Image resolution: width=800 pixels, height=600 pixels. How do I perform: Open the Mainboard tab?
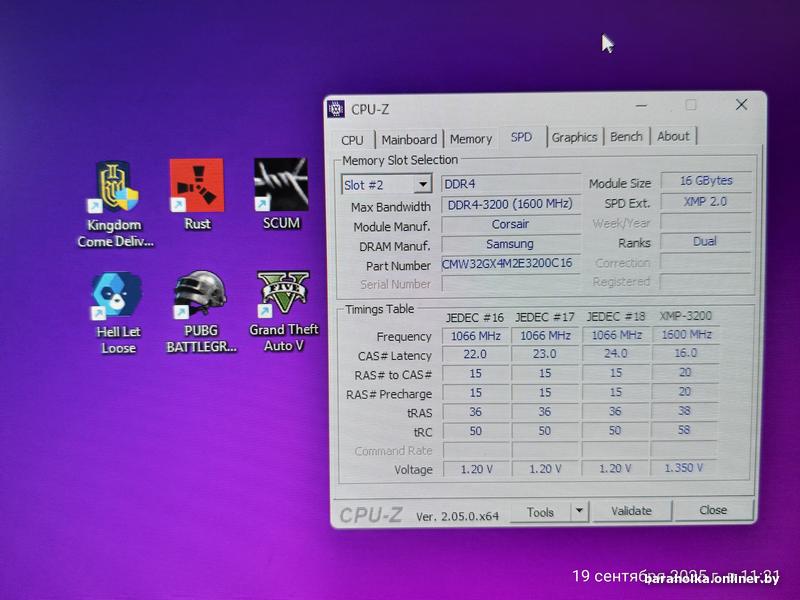point(409,140)
